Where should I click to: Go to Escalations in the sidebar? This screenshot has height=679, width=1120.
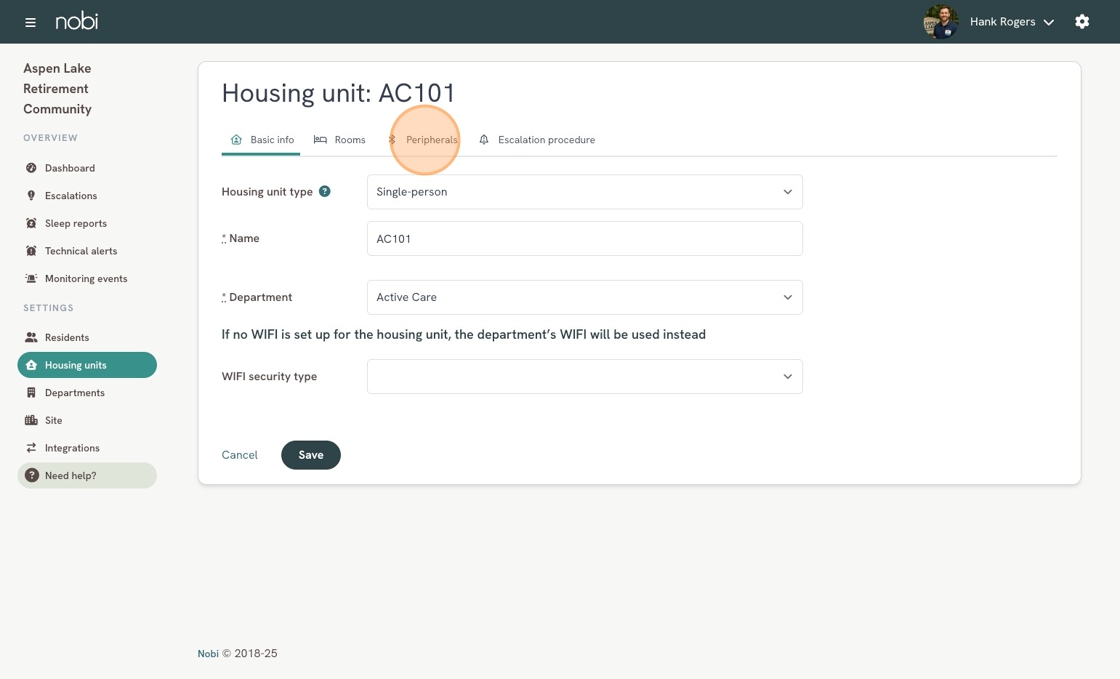(70, 196)
